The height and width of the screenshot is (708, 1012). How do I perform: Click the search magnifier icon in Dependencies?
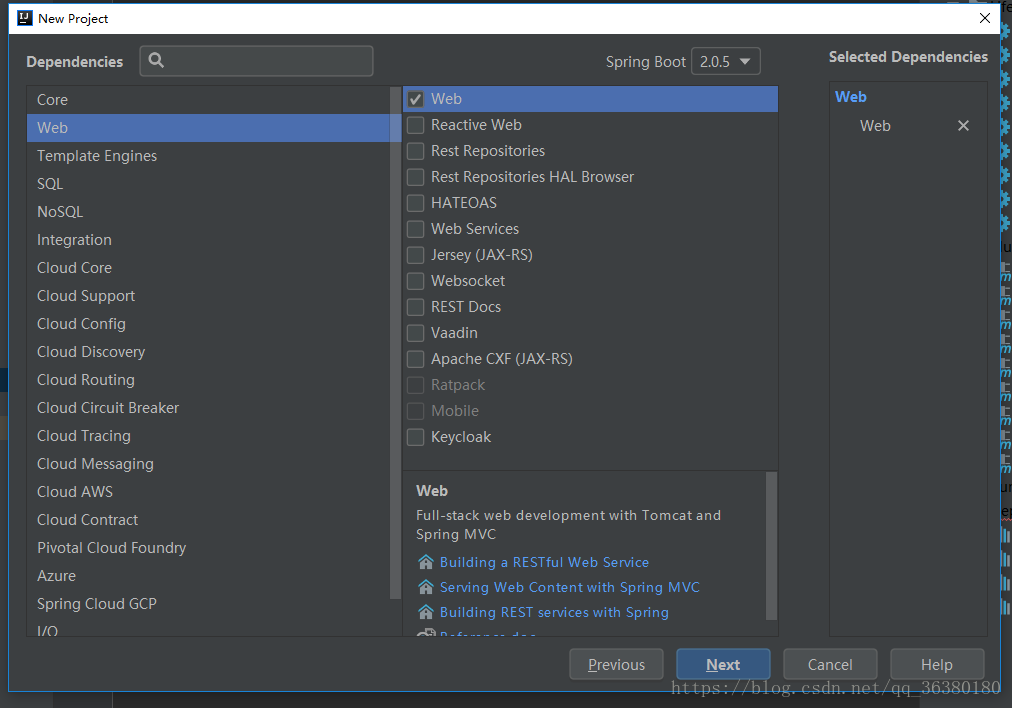(156, 61)
